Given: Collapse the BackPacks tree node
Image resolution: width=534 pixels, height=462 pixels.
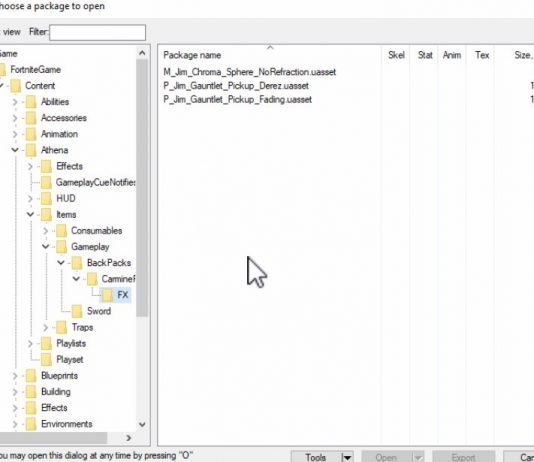Looking at the screenshot, I should coord(61,263).
